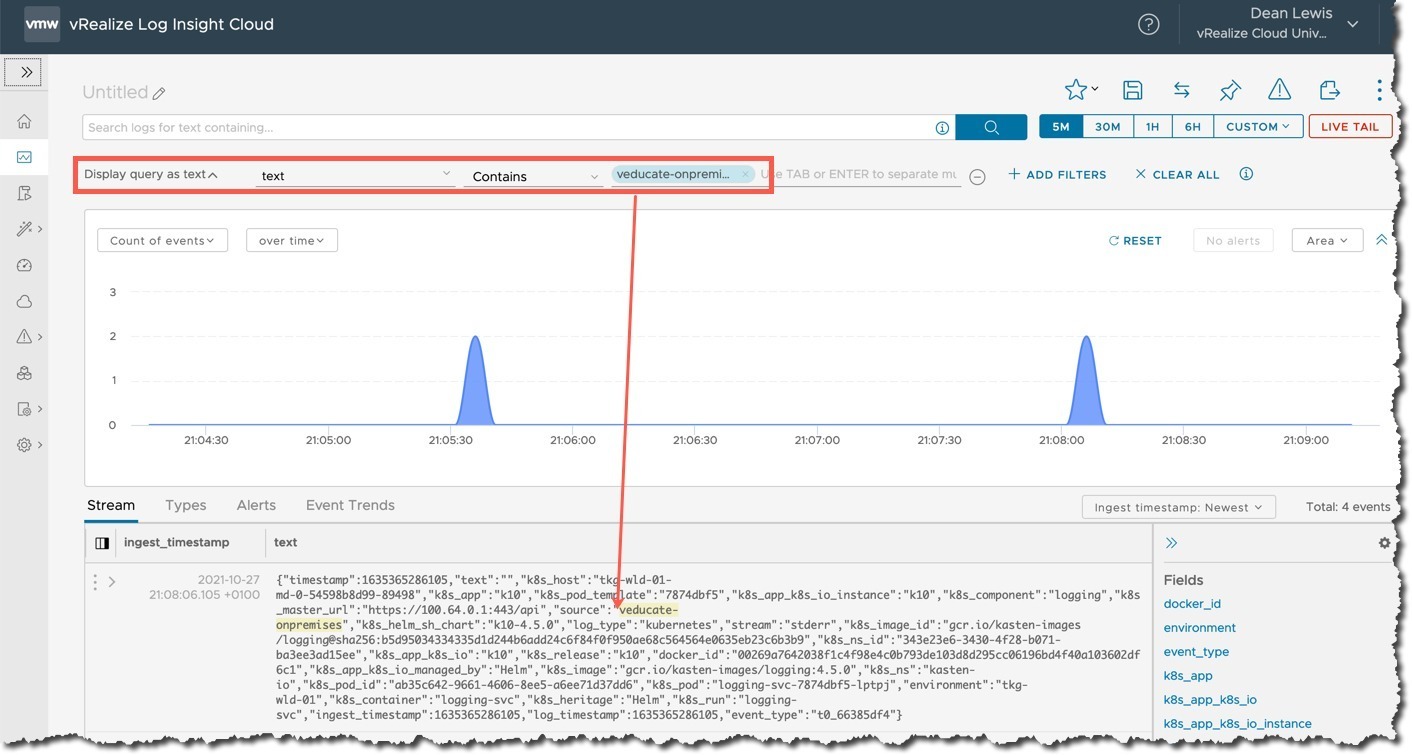Collapse the Fields panel chevron
This screenshot has height=755, width=1412.
(1172, 543)
